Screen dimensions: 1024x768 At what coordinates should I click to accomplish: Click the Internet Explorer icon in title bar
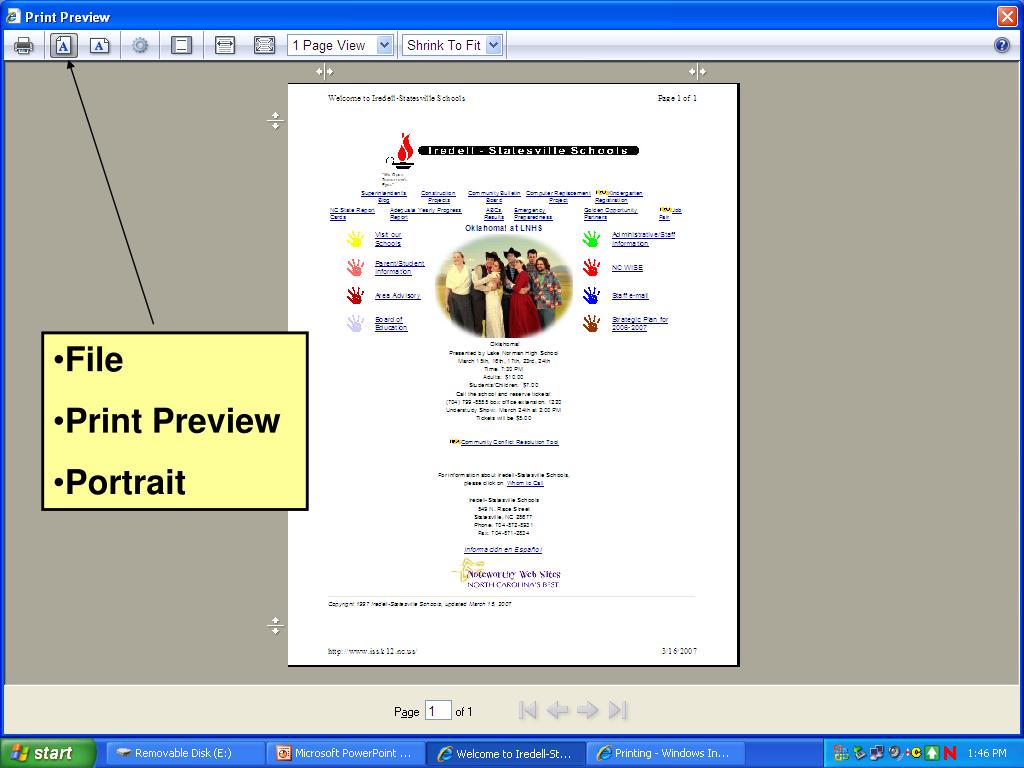(x=13, y=16)
